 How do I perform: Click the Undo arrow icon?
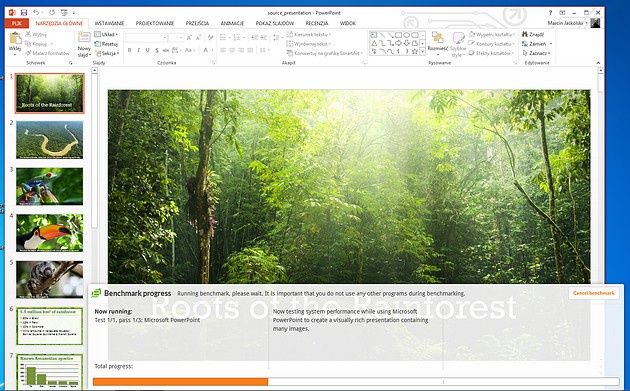coord(36,13)
